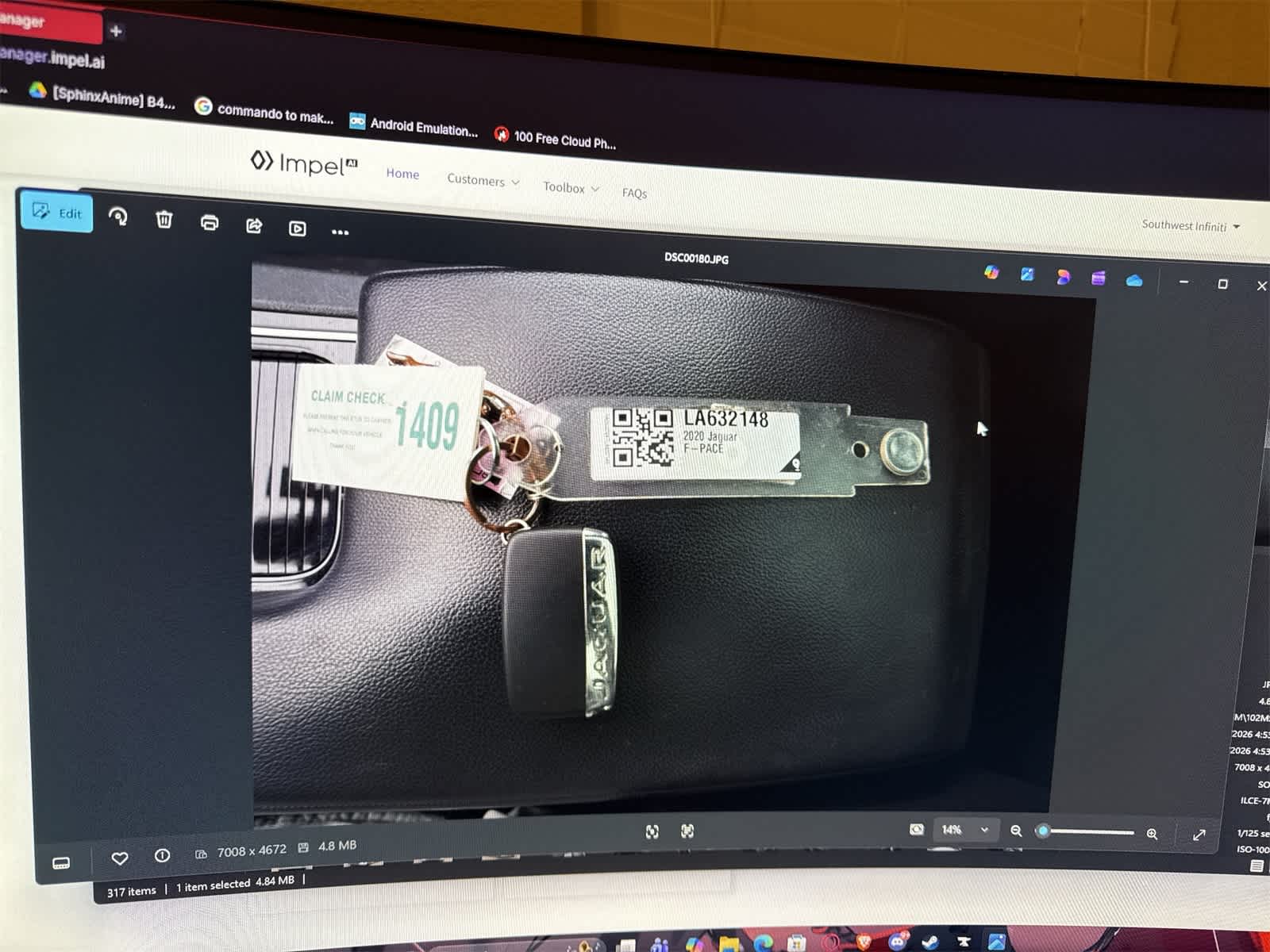Click the zoom in magnifier icon
The width and height of the screenshot is (1270, 952).
pos(1152,834)
